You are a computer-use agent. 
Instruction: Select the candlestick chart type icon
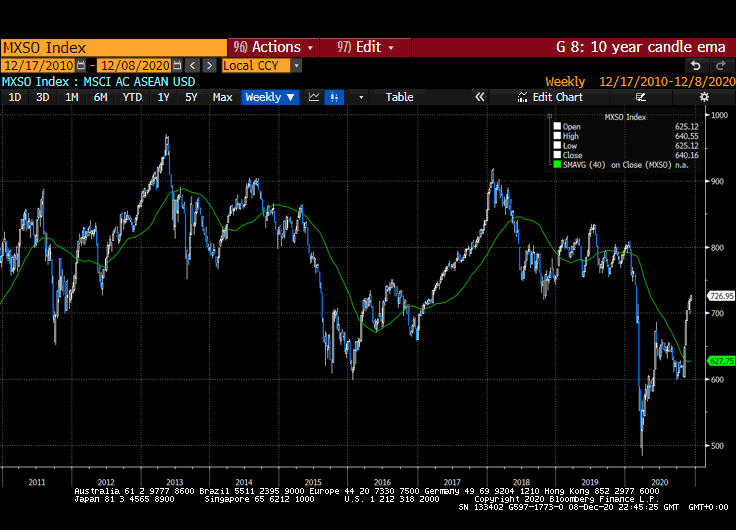pos(335,97)
